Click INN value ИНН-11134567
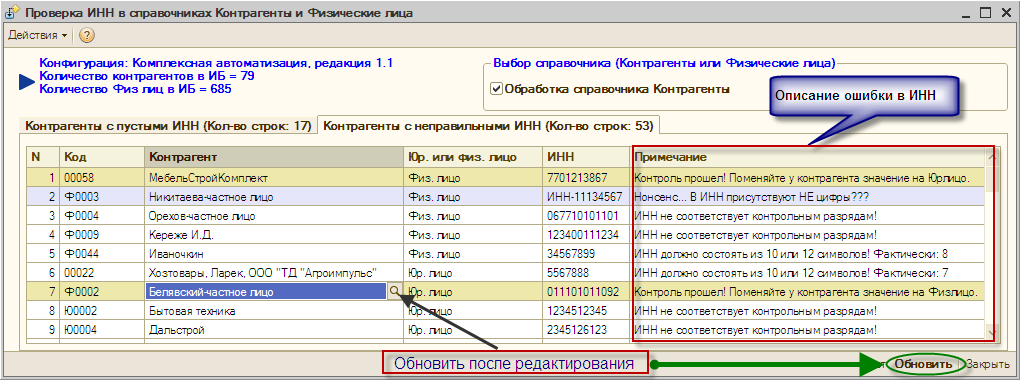This screenshot has height=380, width=1020. tap(586, 196)
